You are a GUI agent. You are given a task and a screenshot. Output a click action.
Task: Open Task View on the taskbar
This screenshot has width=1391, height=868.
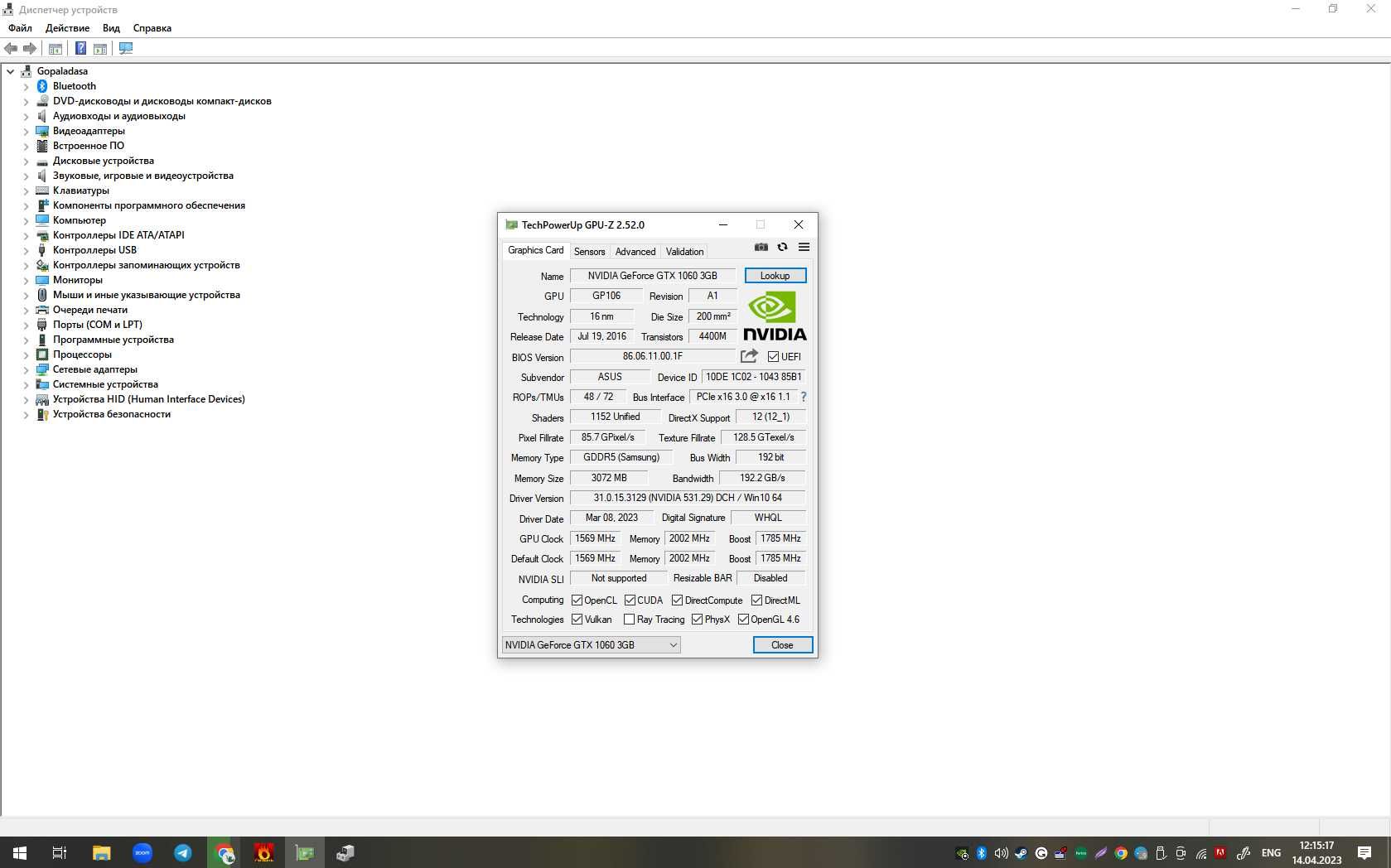pyautogui.click(x=60, y=852)
